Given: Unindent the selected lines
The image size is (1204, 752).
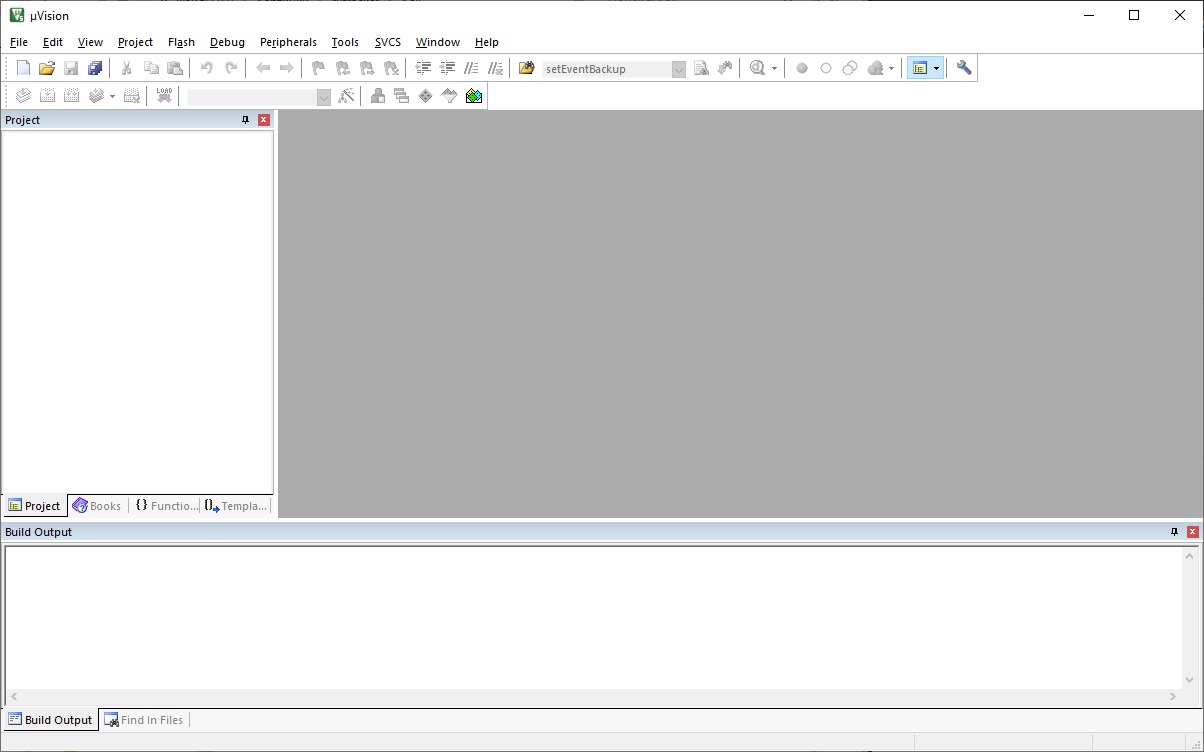Looking at the screenshot, I should click(x=447, y=68).
